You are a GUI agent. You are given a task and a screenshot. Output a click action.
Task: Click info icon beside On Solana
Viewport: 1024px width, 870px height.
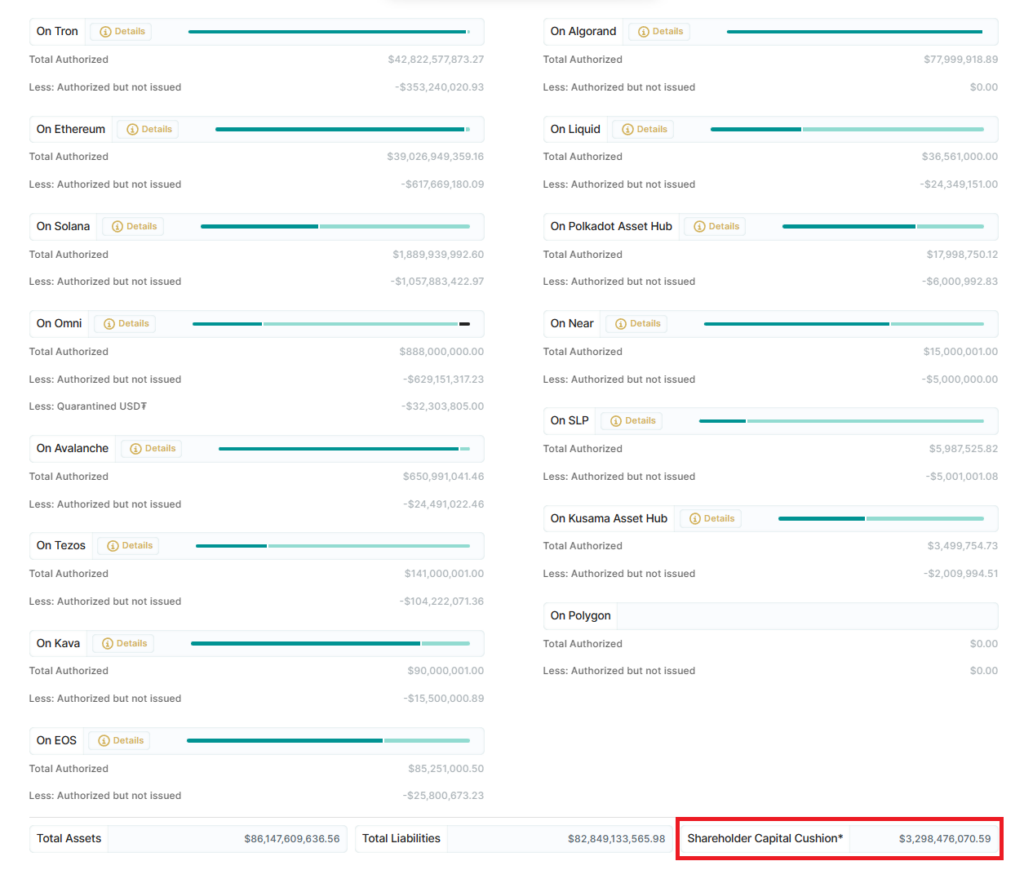[x=118, y=227]
